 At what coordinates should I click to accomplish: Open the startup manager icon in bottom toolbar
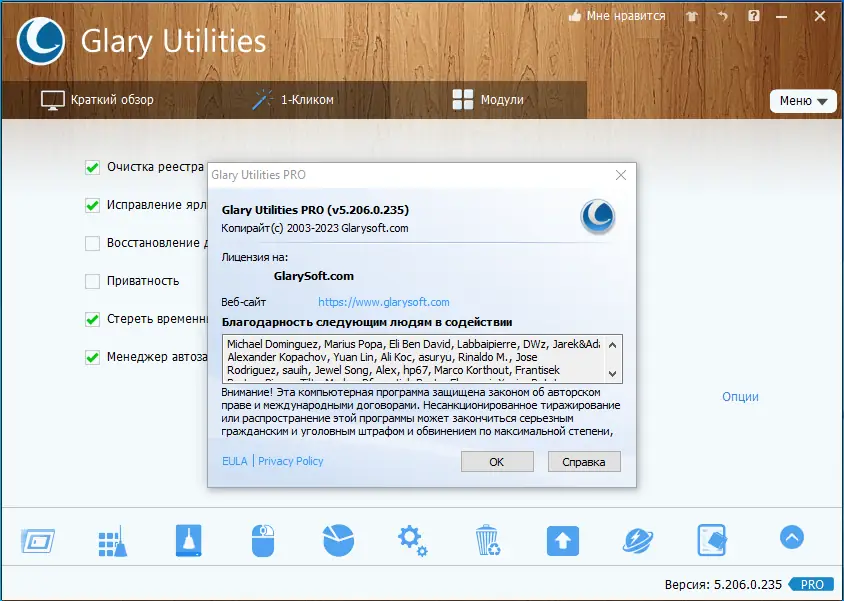pyautogui.click(x=38, y=541)
